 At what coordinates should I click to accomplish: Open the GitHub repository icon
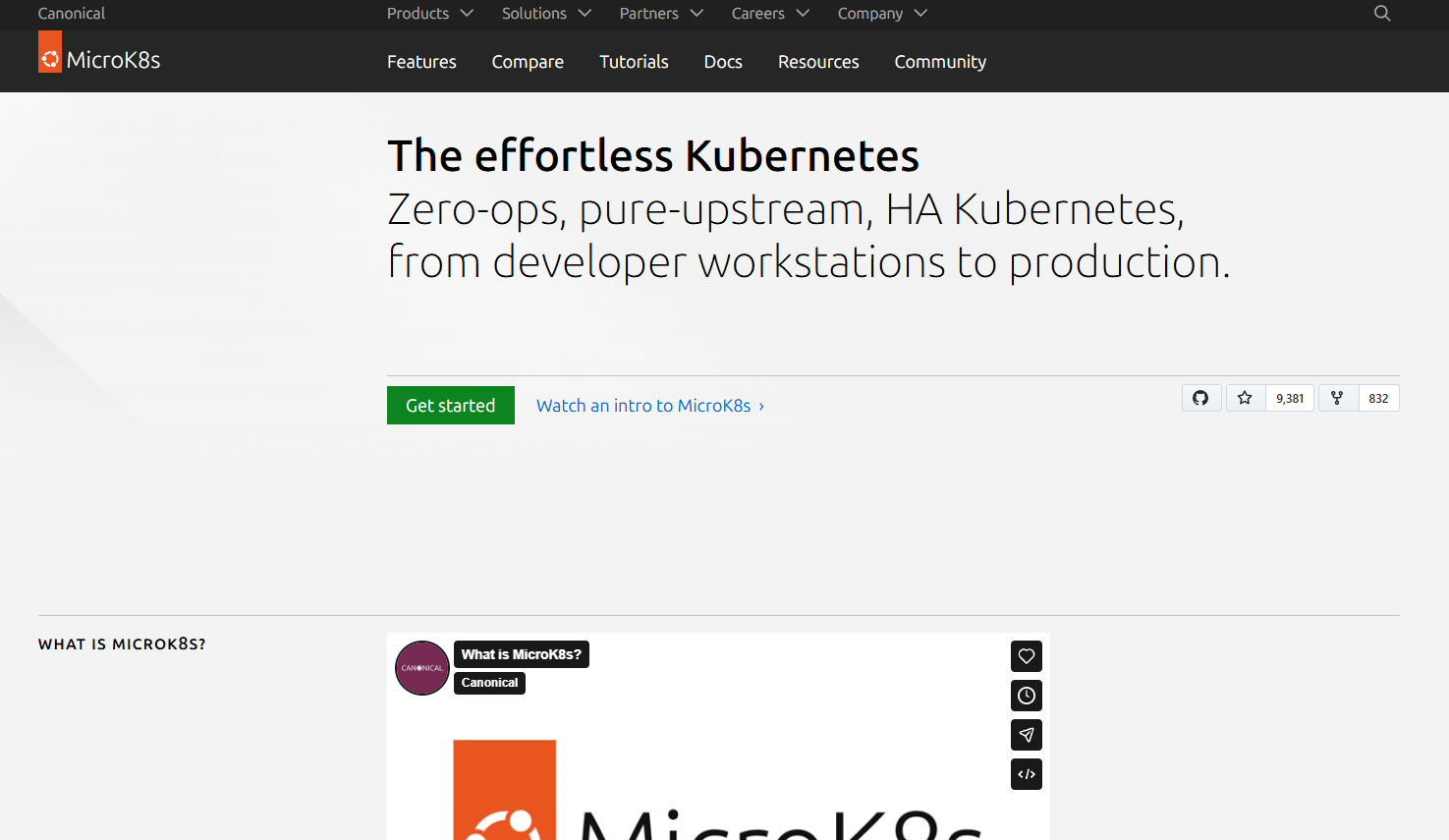pos(1200,398)
